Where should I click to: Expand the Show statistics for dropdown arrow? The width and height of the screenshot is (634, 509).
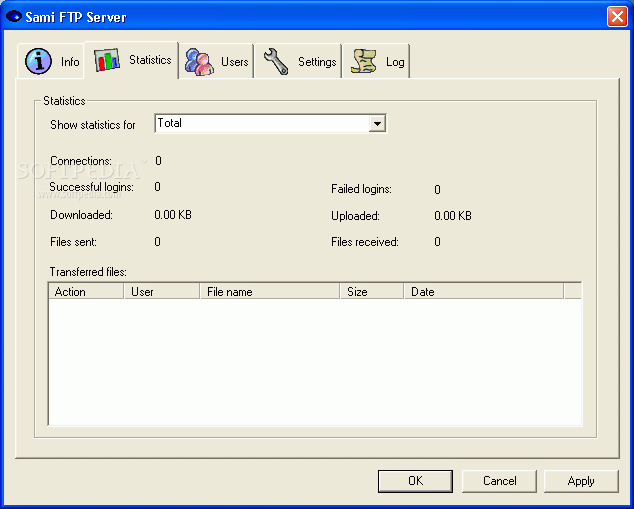tap(377, 124)
